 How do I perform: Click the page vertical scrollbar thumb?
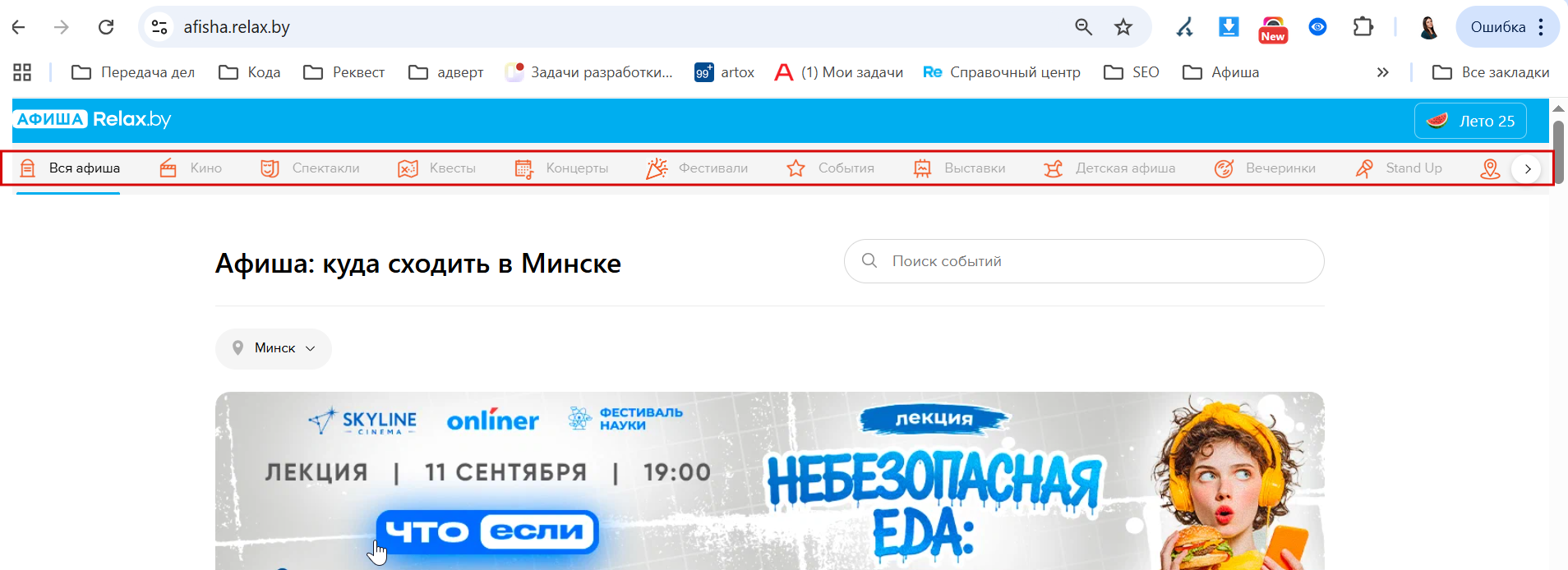tap(1558, 152)
